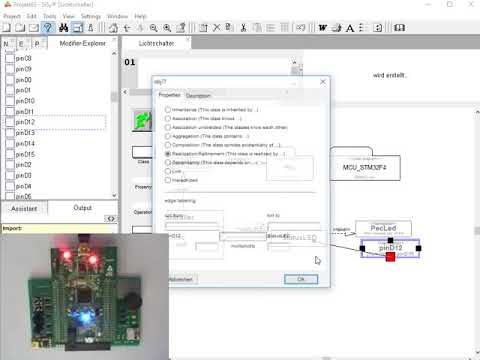Click the PecLed class box in diagram
Image resolution: width=480 pixels, height=360 pixels.
(383, 228)
